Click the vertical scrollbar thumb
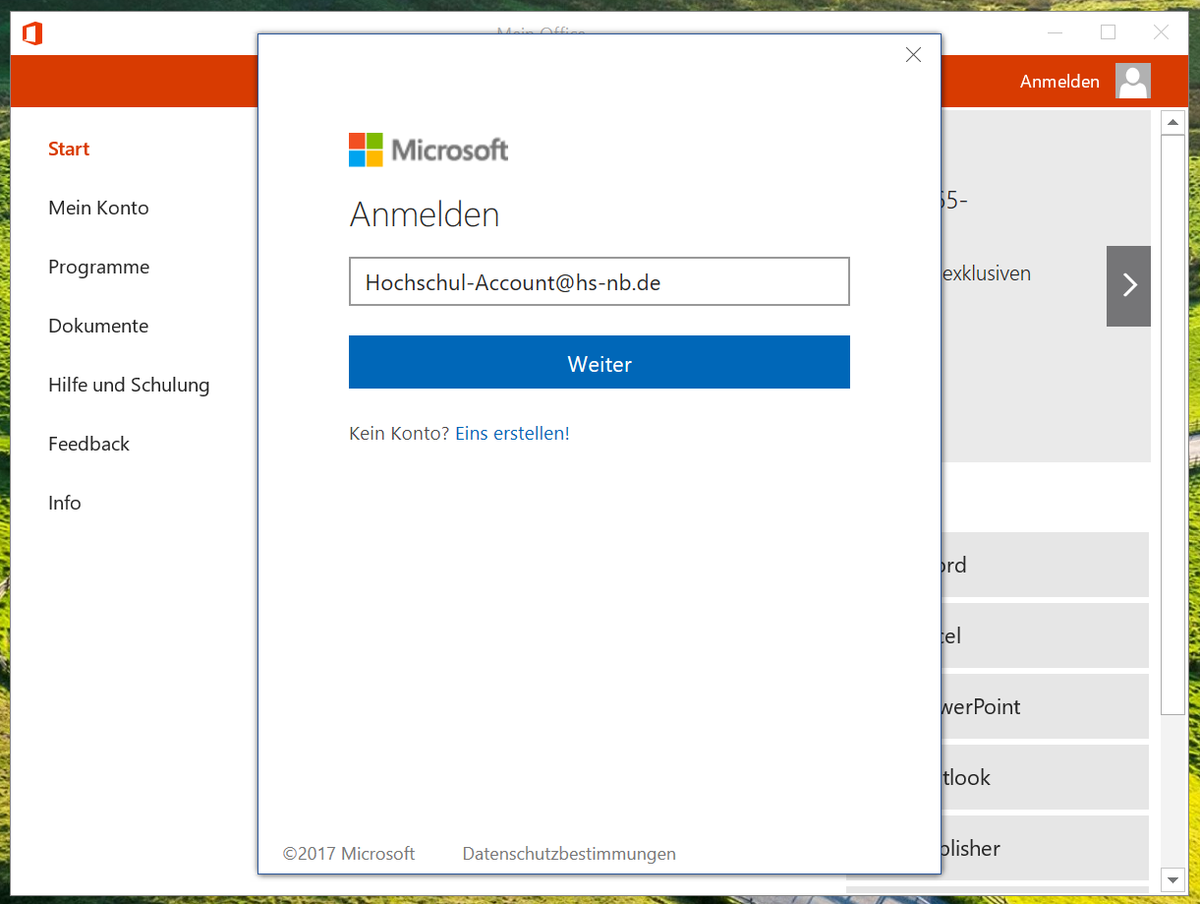The width and height of the screenshot is (1200, 904). pyautogui.click(x=1173, y=425)
